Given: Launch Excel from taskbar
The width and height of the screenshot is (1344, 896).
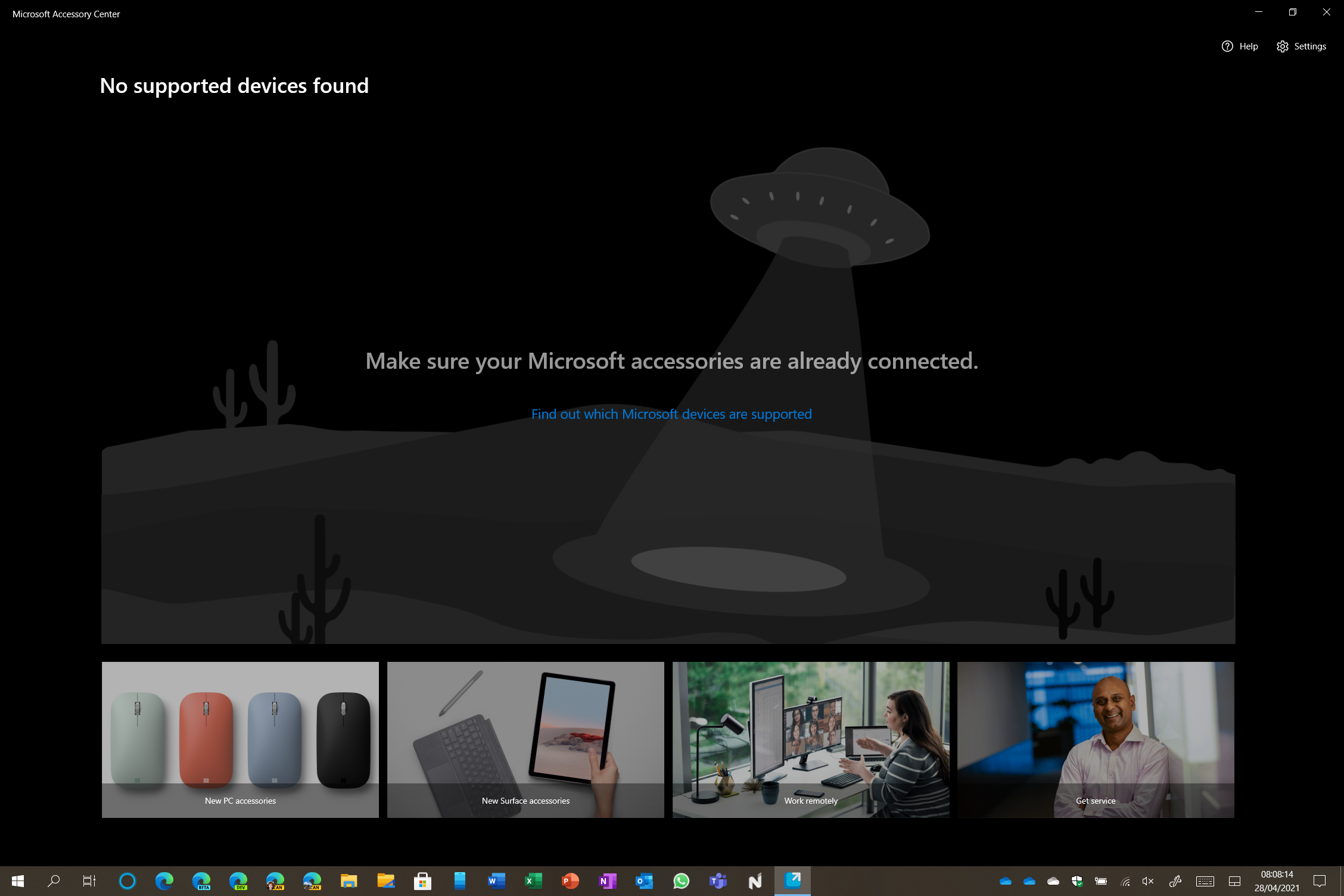Looking at the screenshot, I should pyautogui.click(x=534, y=881).
